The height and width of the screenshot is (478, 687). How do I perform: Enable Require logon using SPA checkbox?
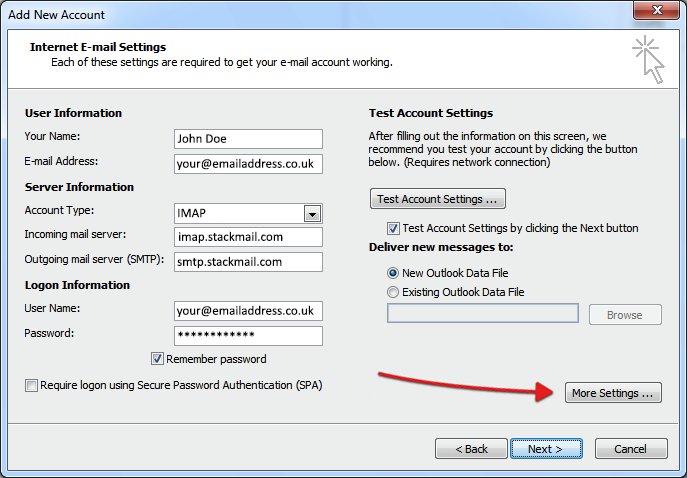pyautogui.click(x=31, y=386)
